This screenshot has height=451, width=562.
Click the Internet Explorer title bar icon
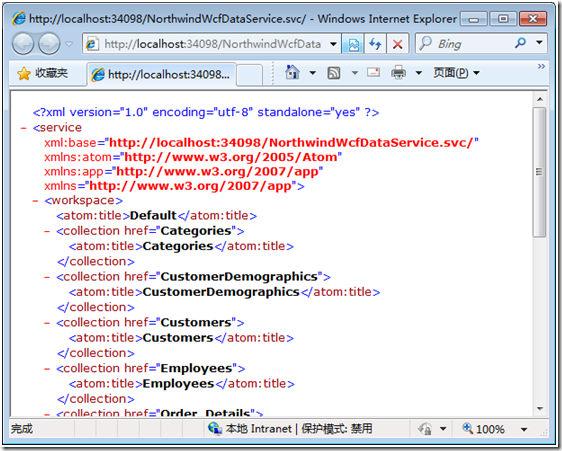pos(18,18)
